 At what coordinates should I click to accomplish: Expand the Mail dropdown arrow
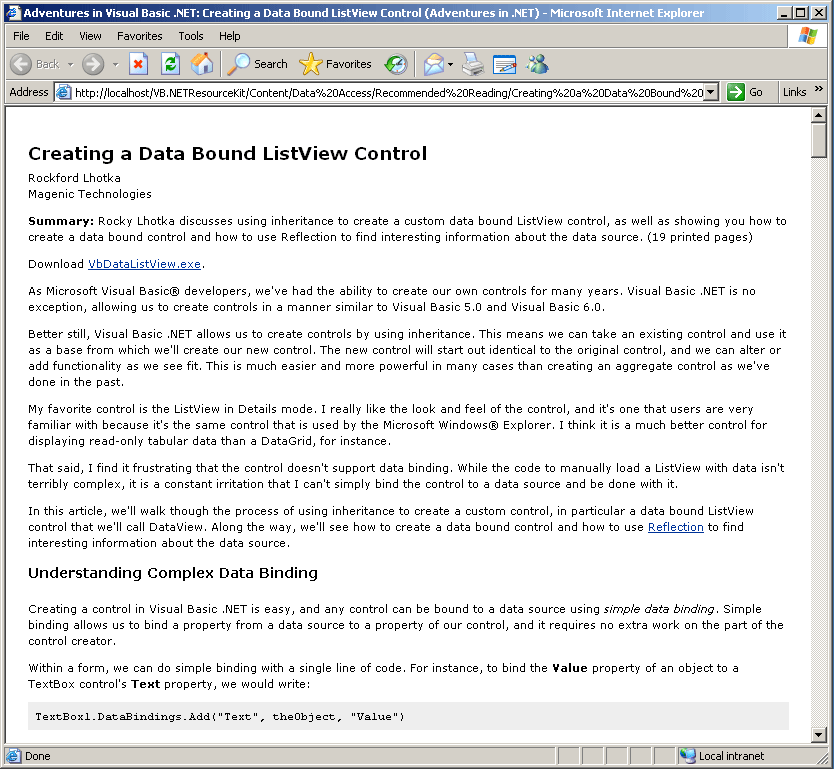(451, 64)
